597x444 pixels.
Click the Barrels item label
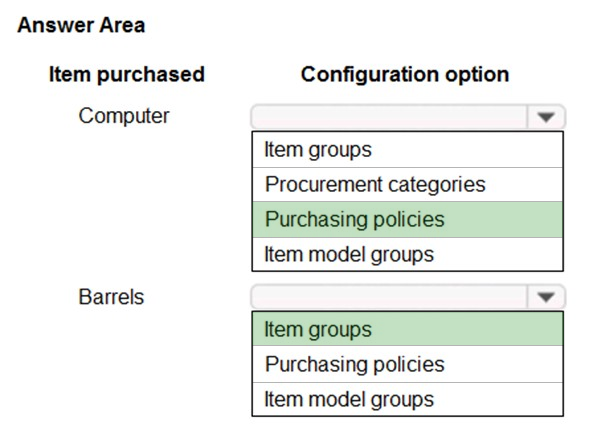(x=111, y=297)
